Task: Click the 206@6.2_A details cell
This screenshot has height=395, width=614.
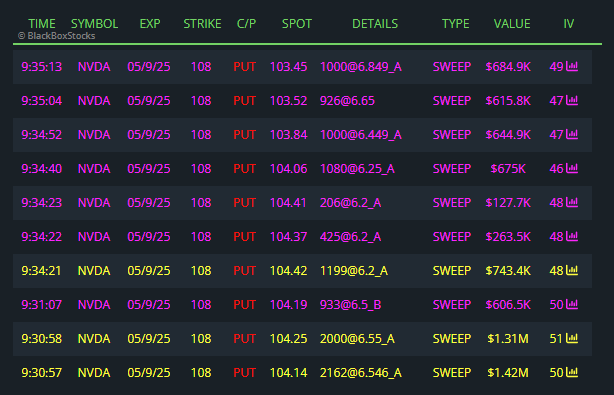Action: point(350,203)
